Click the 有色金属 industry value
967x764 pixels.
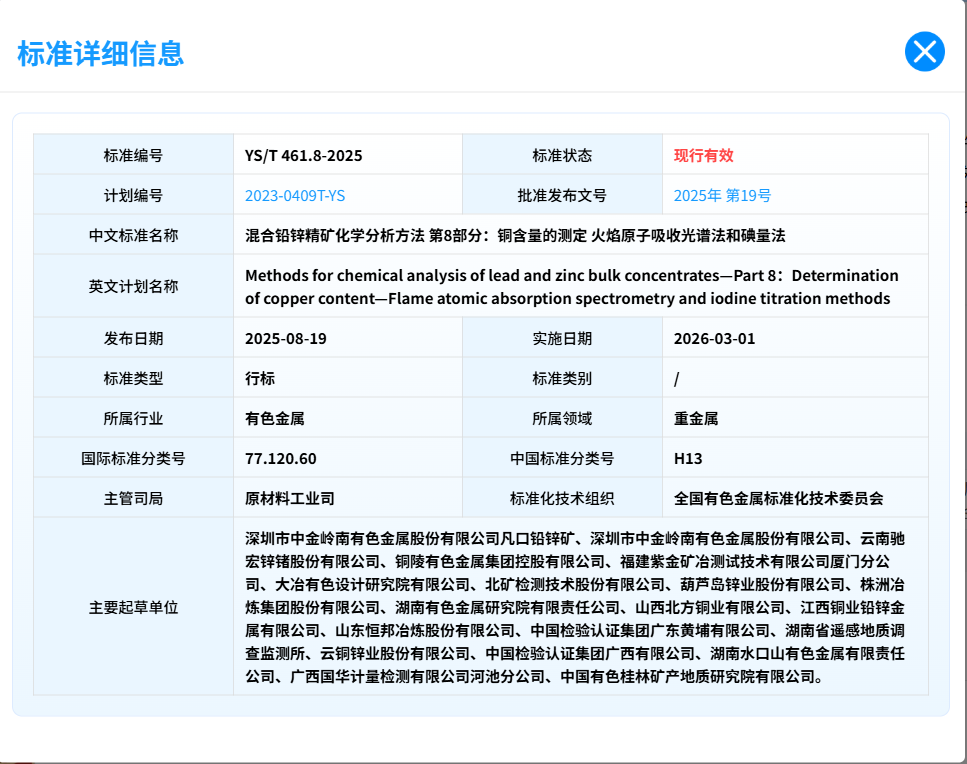pyautogui.click(x=274, y=419)
